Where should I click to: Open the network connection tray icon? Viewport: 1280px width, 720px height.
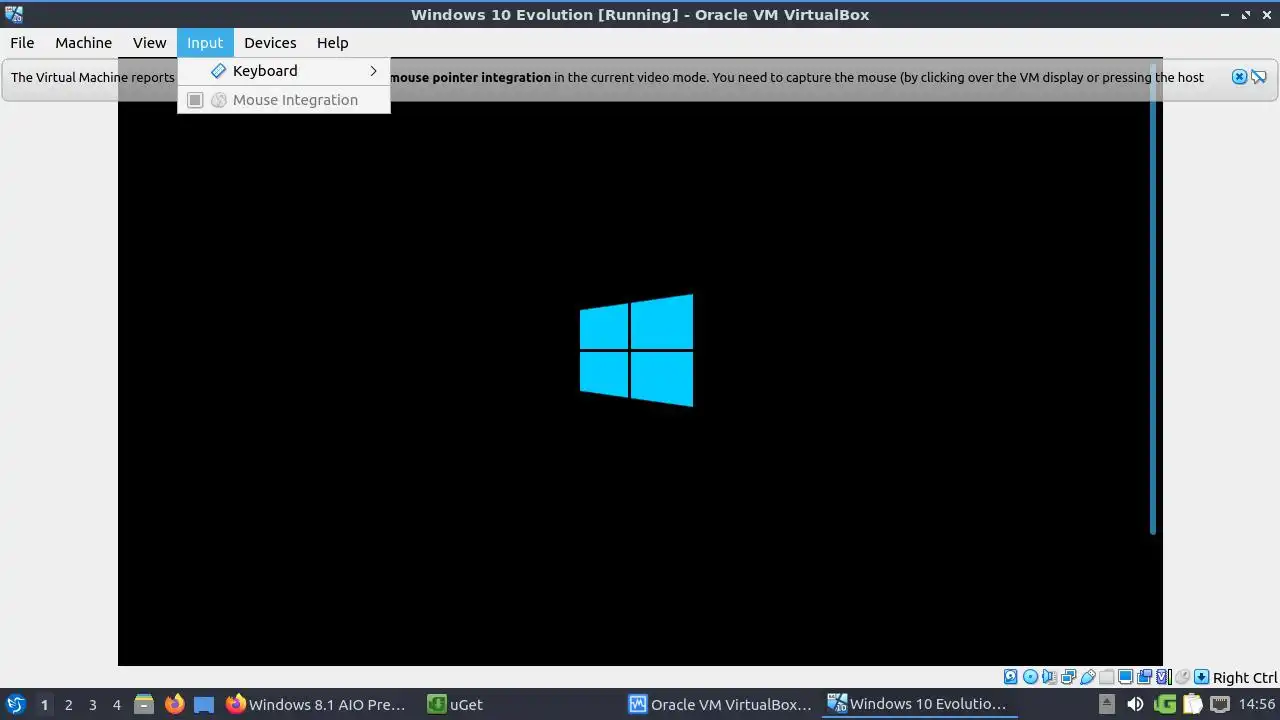(x=1220, y=705)
